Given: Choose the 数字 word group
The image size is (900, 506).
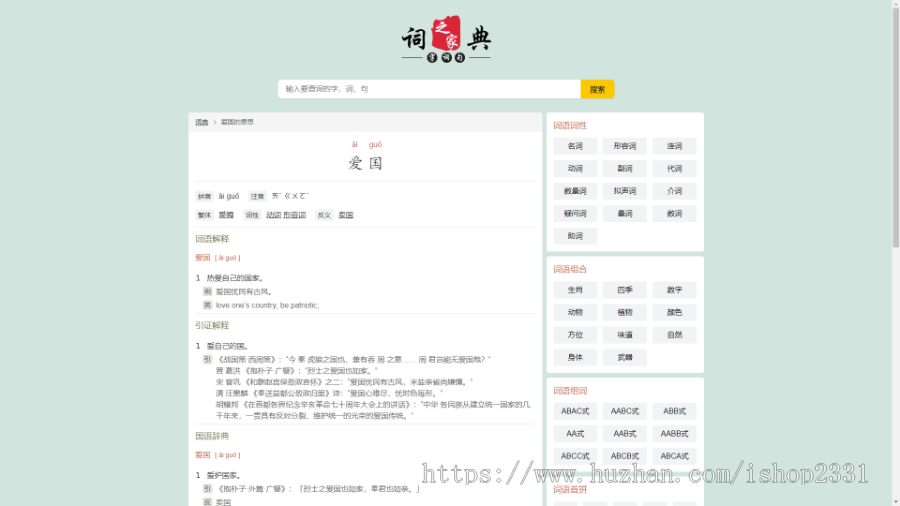Looking at the screenshot, I should point(674,290).
